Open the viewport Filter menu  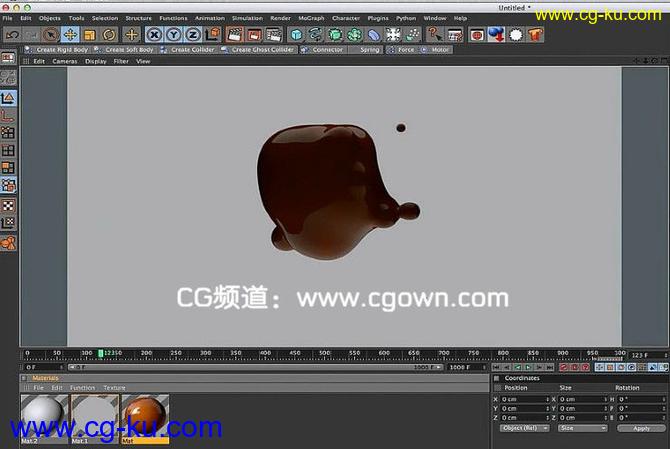[121, 62]
